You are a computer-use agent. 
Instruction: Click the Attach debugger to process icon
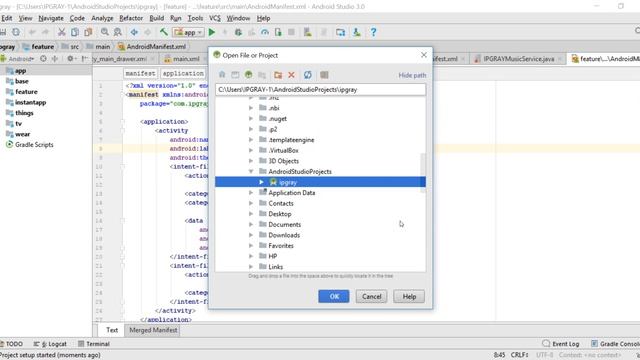(x=278, y=32)
